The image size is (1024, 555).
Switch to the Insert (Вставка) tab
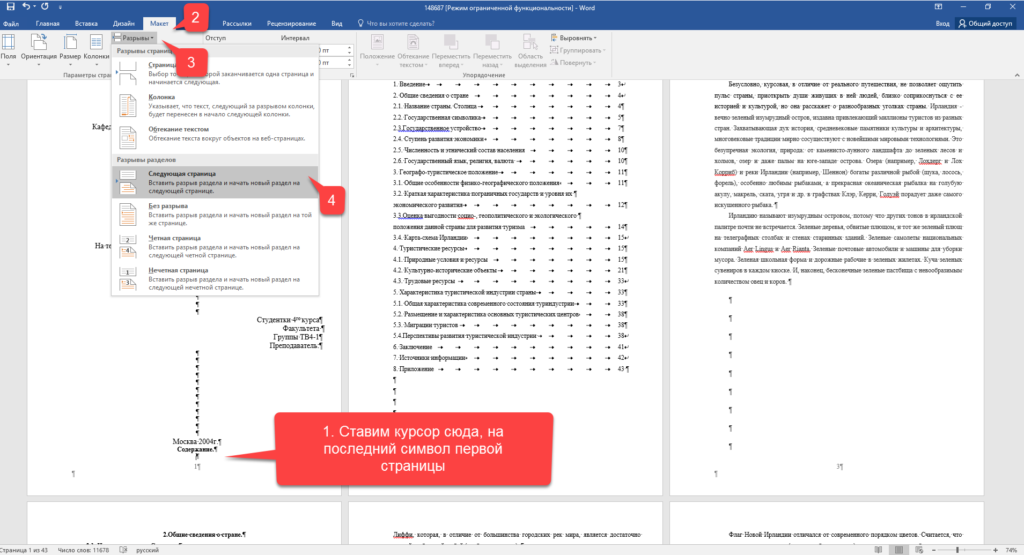(x=86, y=21)
